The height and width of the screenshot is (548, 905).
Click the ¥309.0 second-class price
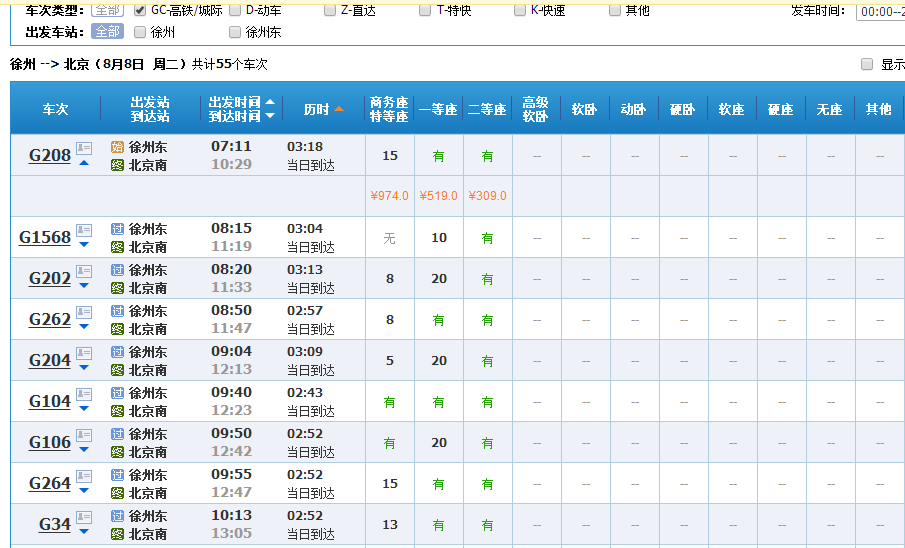(x=488, y=196)
